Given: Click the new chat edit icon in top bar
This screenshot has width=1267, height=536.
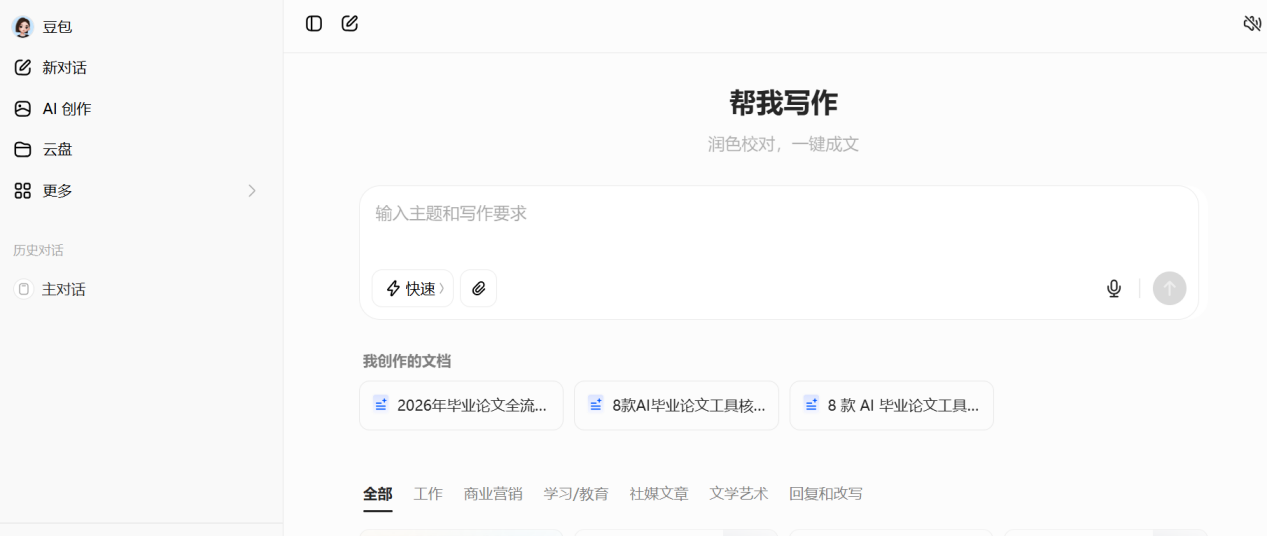Looking at the screenshot, I should [x=350, y=23].
